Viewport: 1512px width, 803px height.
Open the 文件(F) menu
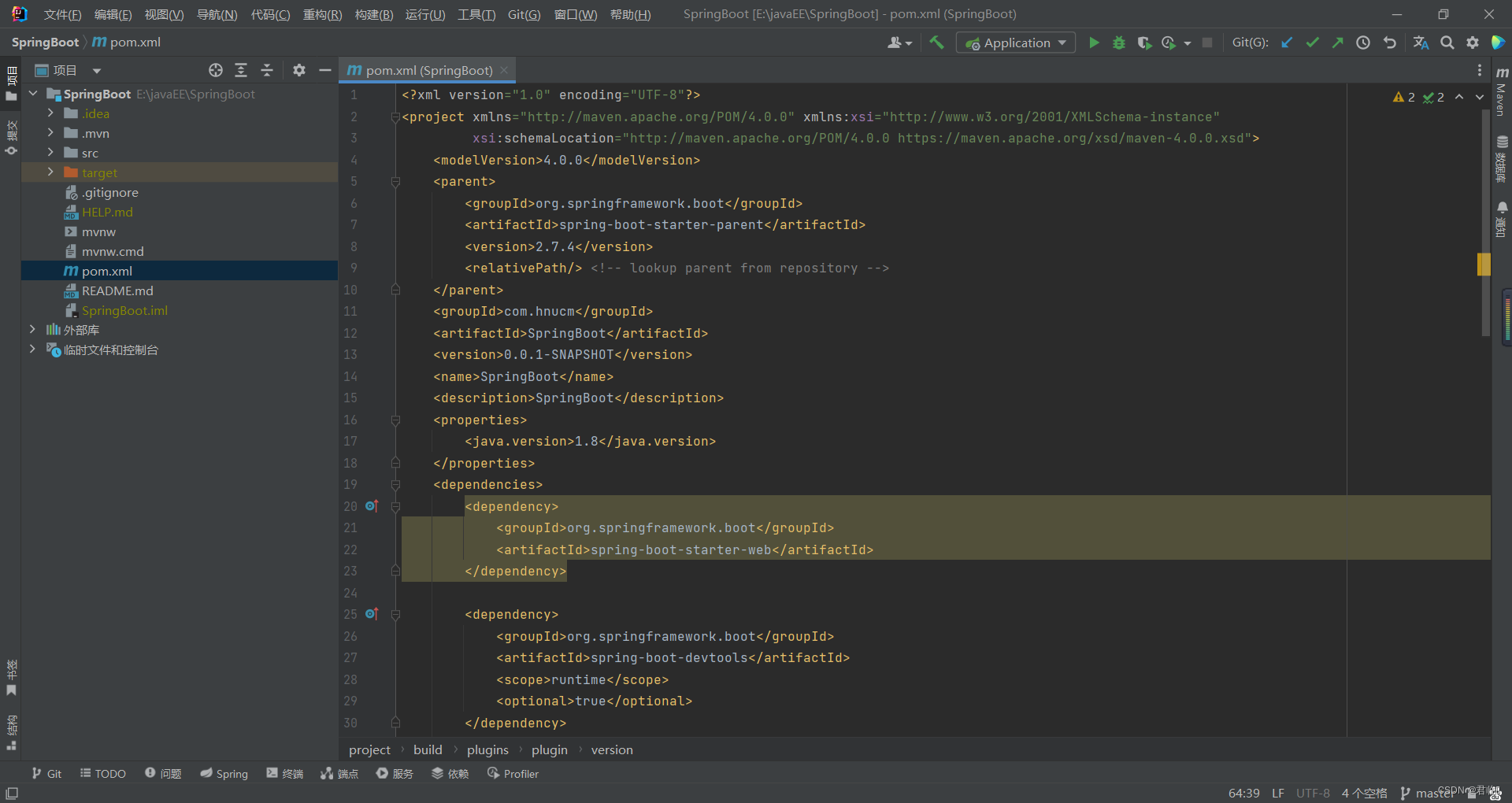point(62,14)
